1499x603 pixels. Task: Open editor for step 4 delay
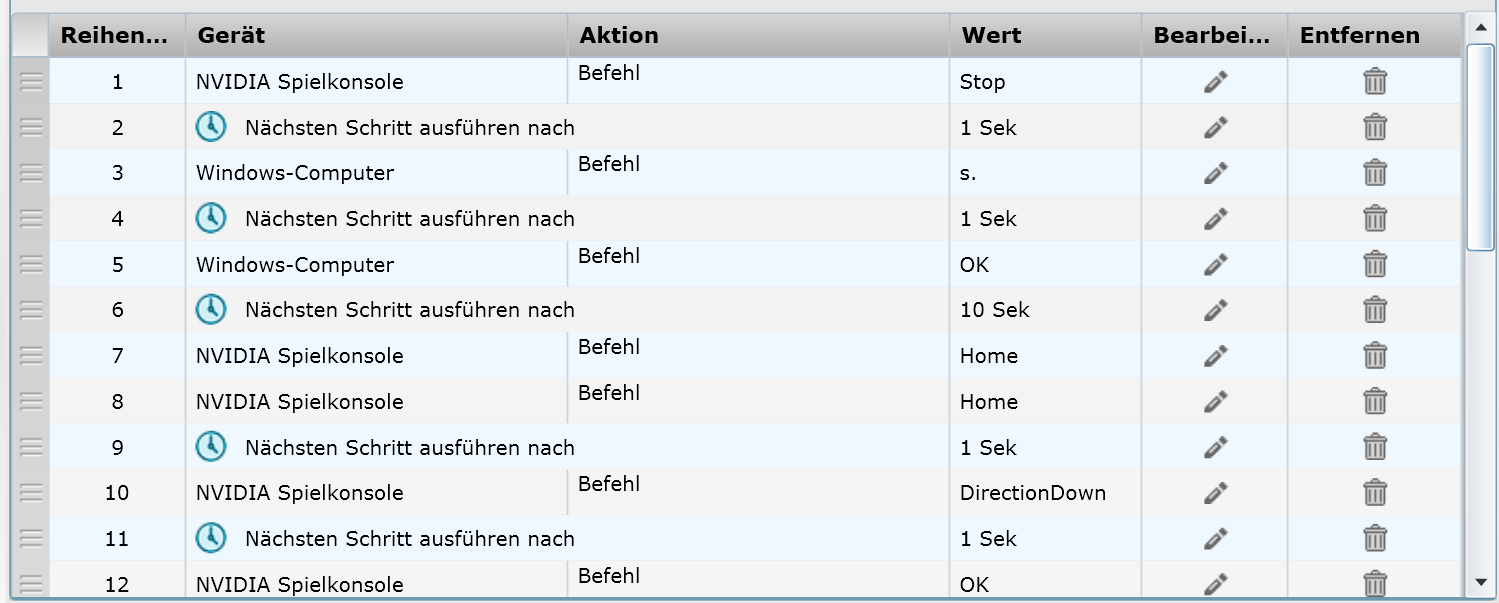[x=1215, y=219]
